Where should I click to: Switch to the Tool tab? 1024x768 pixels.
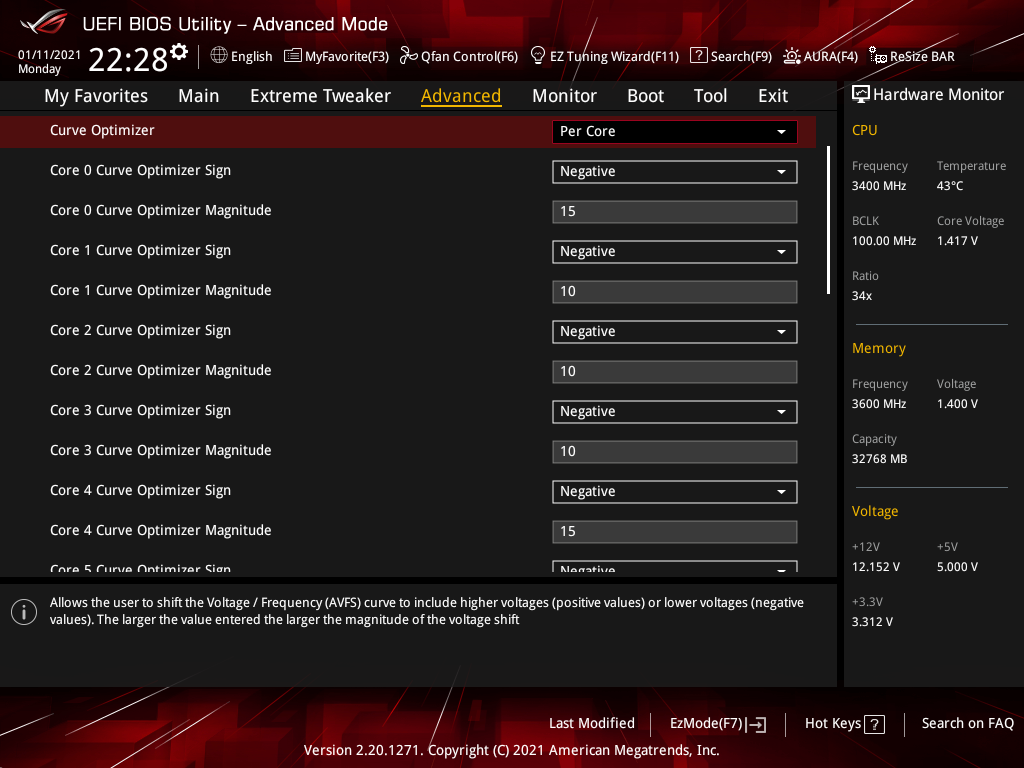click(x=710, y=96)
